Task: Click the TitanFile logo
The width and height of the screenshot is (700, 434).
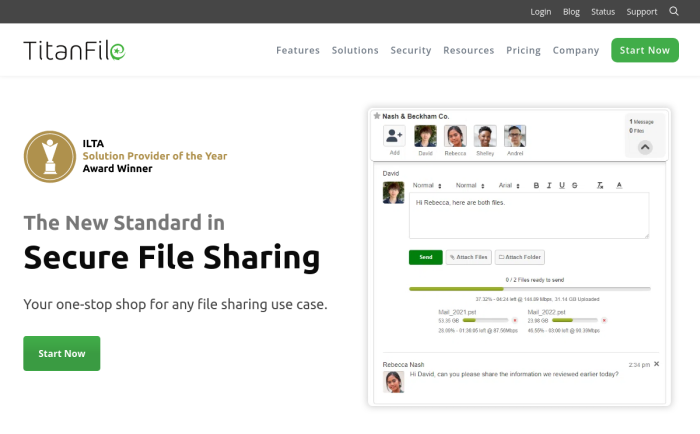Action: (75, 50)
